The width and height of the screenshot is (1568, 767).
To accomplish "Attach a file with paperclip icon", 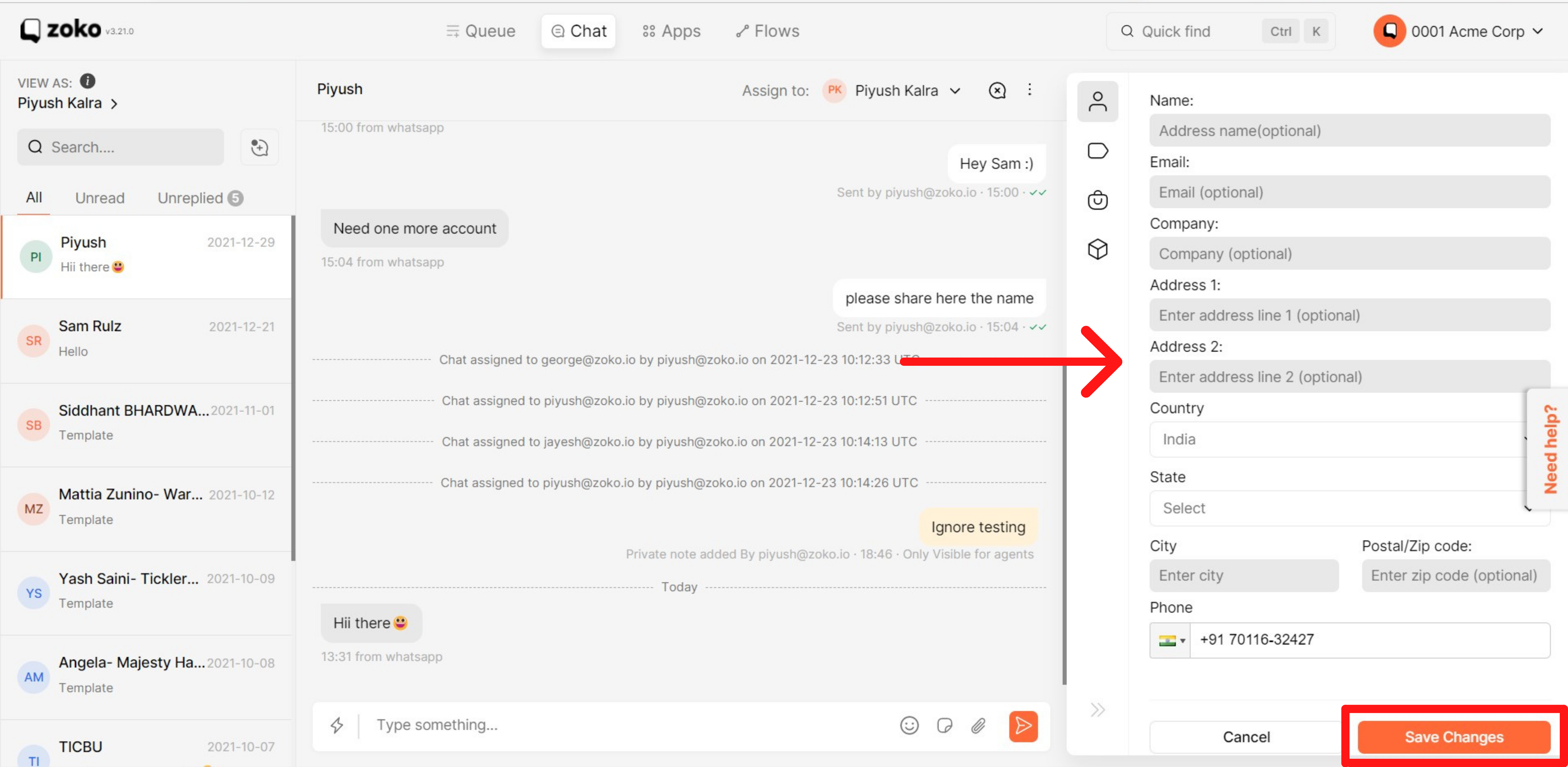I will (978, 725).
